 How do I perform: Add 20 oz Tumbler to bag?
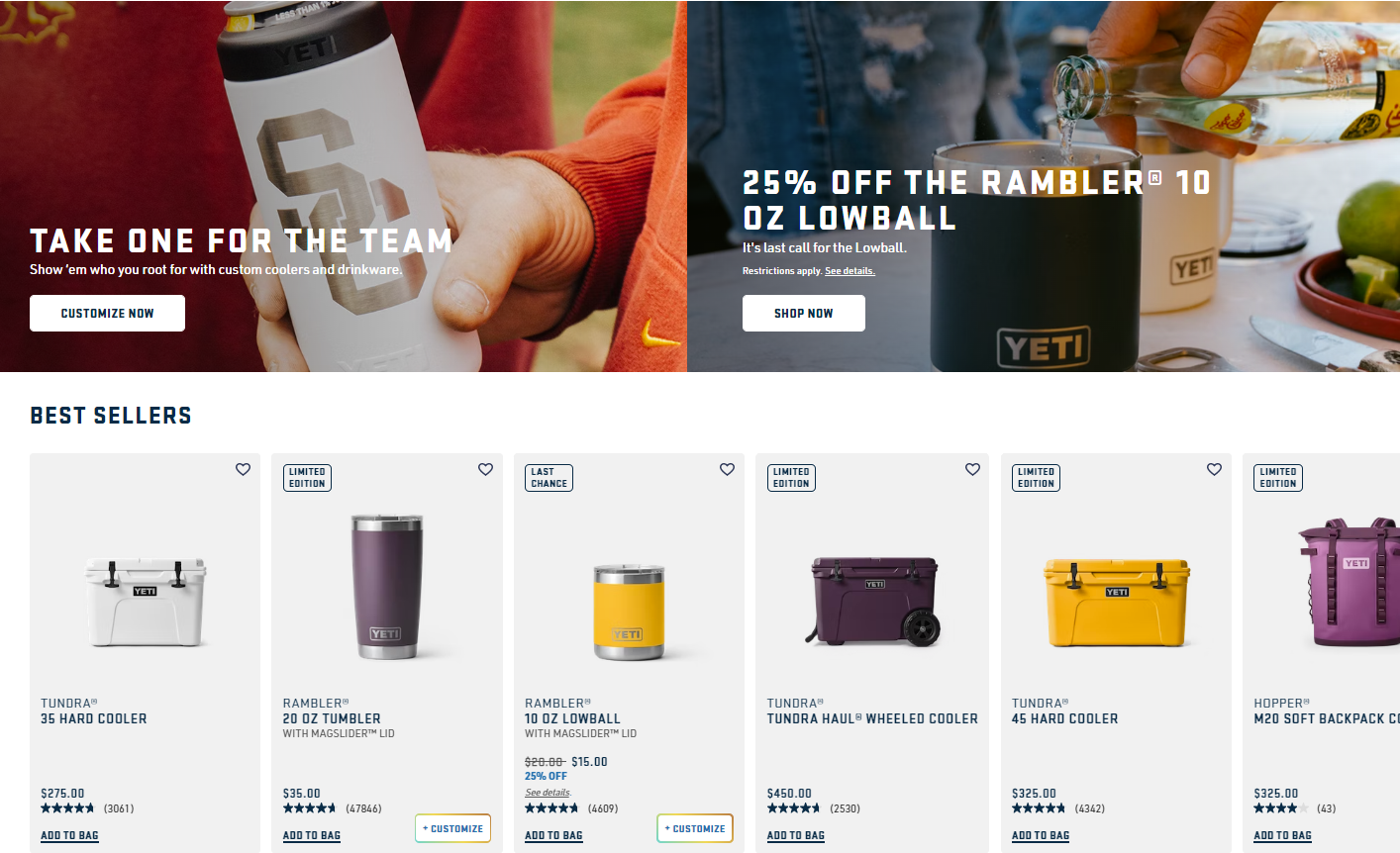click(312, 835)
